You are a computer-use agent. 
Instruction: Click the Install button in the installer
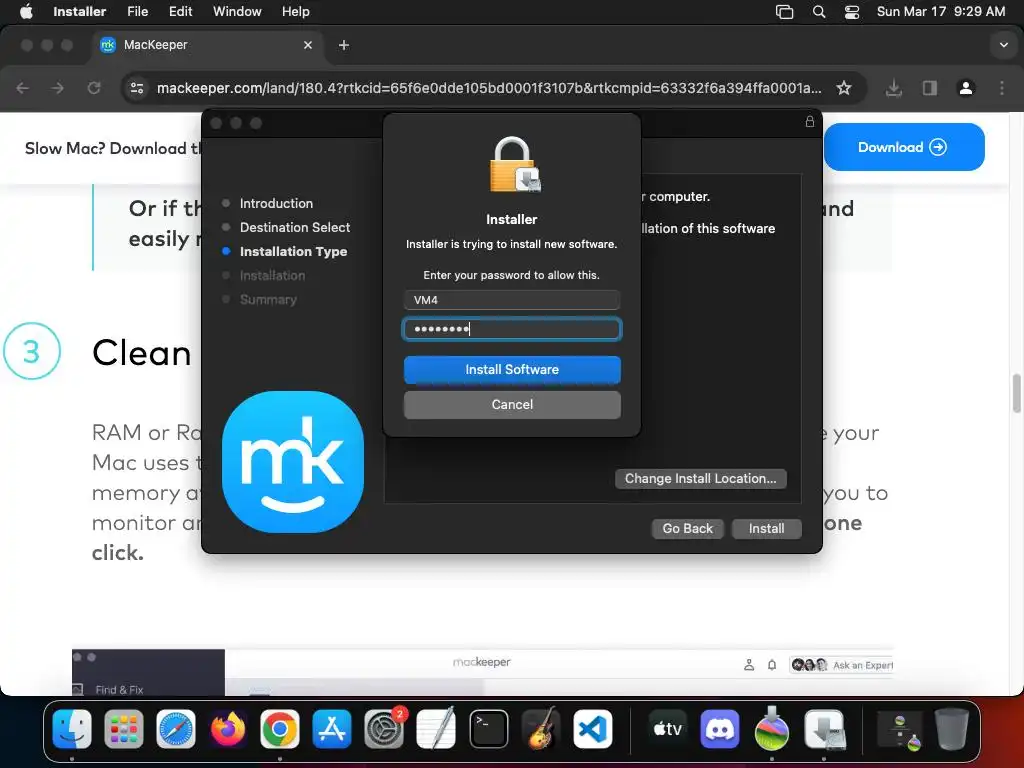tap(766, 528)
